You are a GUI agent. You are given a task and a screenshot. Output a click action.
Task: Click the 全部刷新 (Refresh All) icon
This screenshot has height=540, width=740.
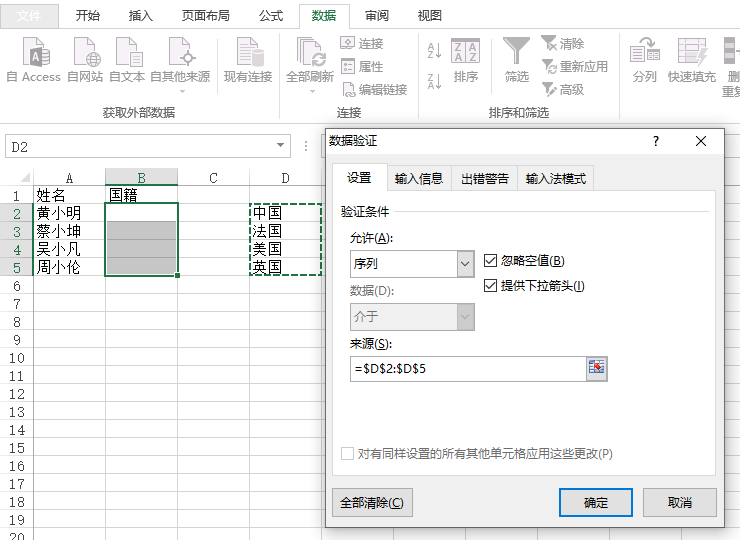tap(310, 52)
